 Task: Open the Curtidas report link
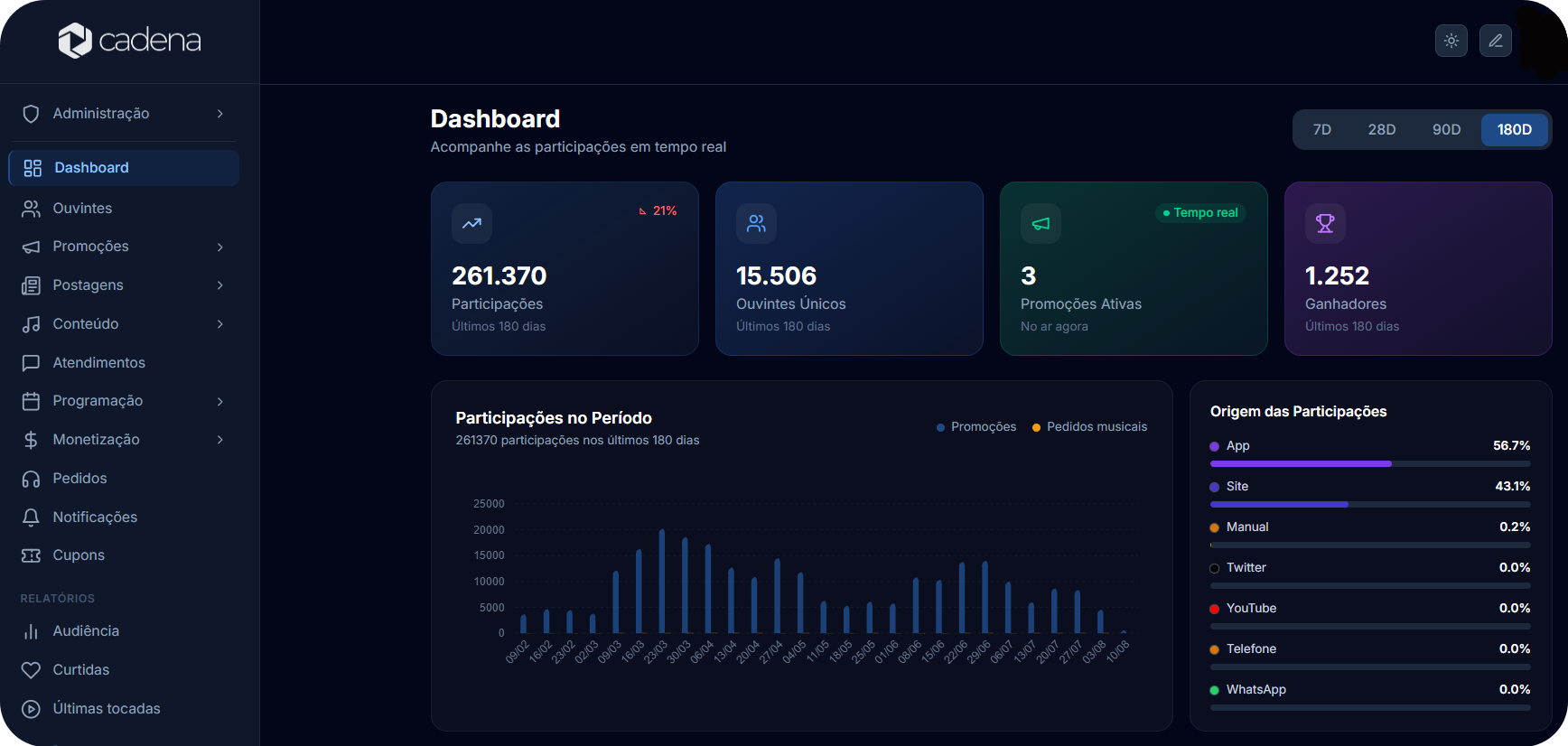tap(124, 670)
